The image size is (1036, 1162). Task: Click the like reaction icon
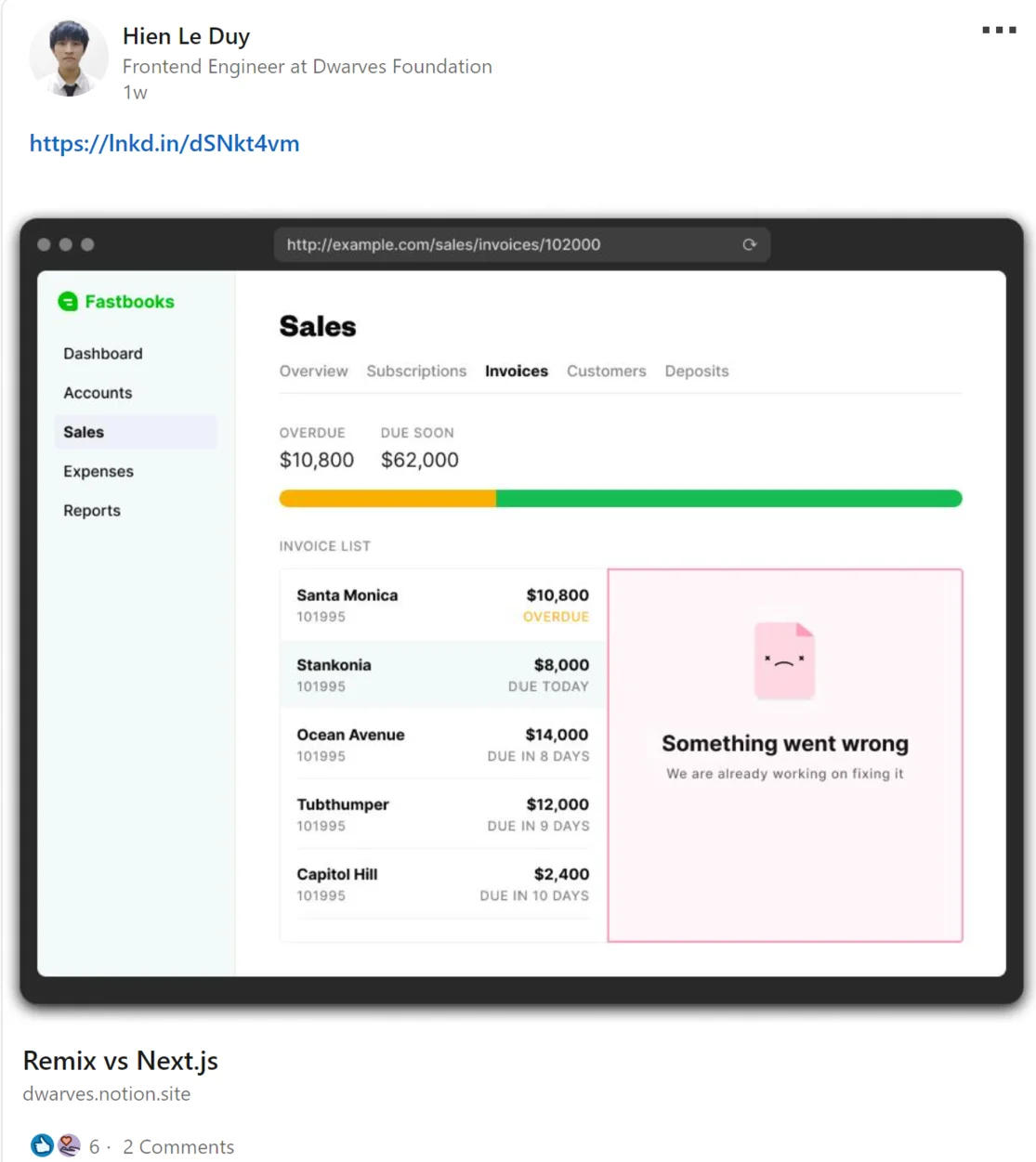[x=42, y=1145]
